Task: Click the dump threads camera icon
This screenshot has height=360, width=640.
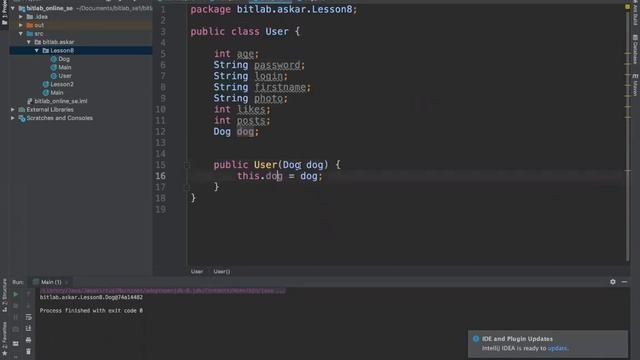Action: (x=16, y=329)
